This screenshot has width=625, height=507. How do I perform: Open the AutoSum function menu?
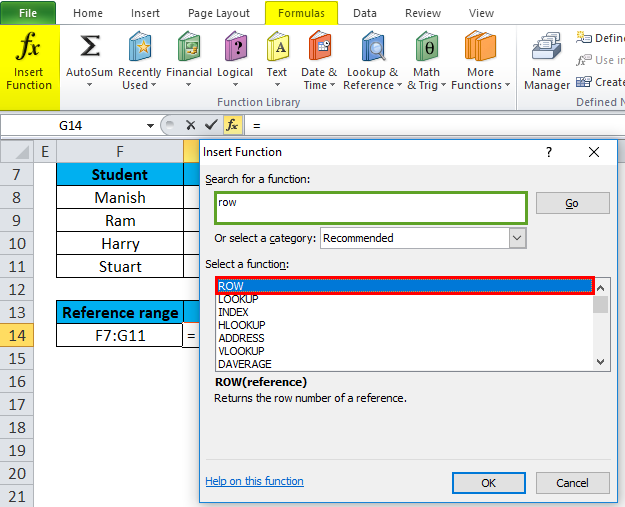click(x=89, y=61)
